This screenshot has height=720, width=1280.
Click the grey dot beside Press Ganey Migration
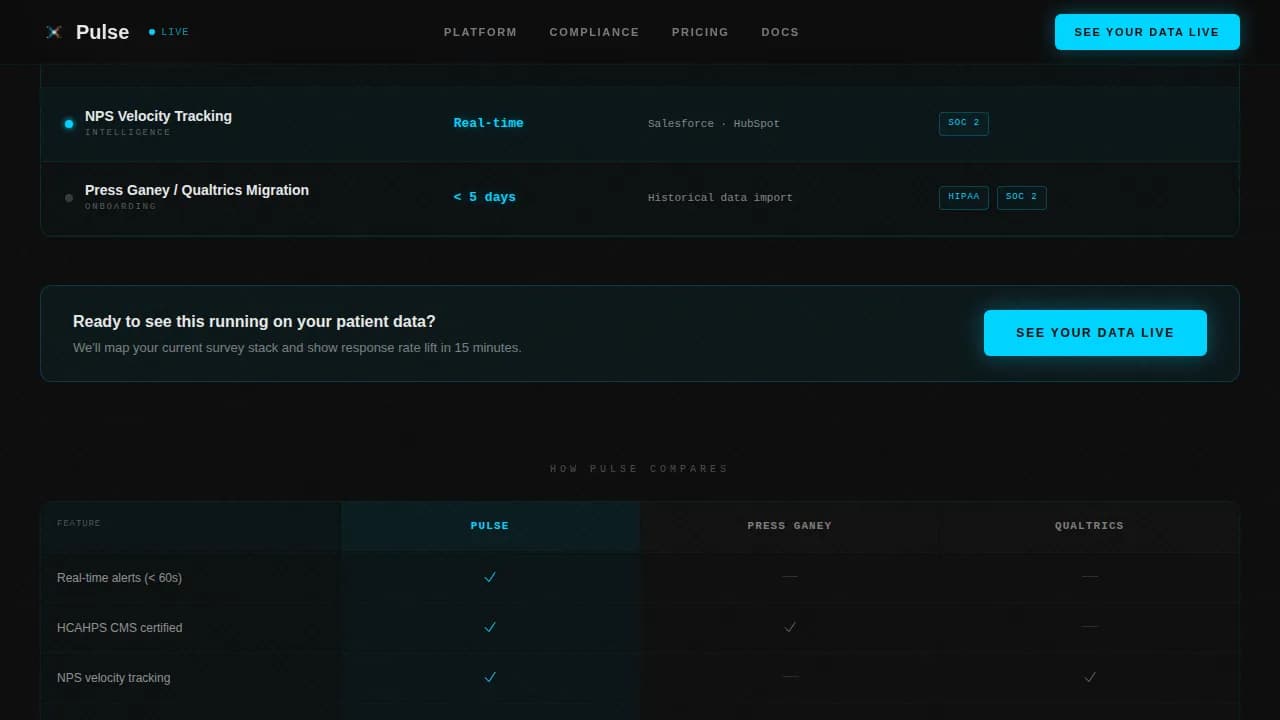point(69,198)
